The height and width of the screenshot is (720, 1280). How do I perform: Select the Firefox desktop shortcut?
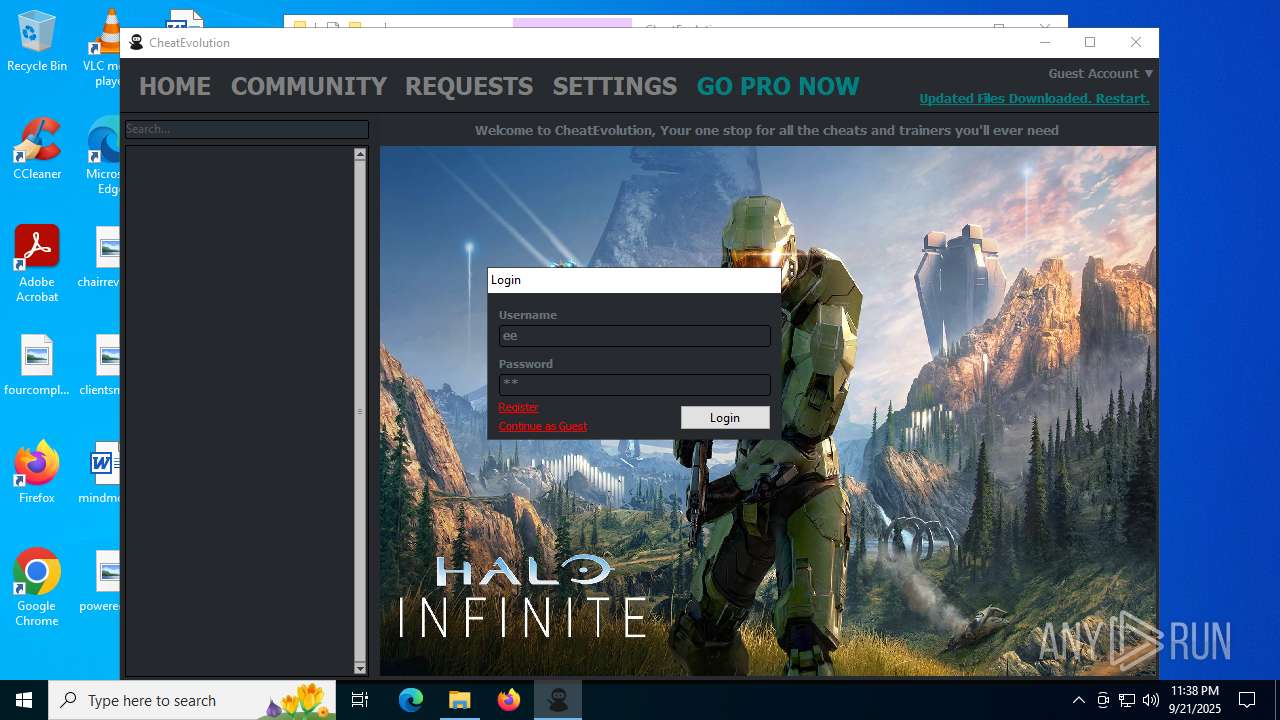tap(37, 472)
